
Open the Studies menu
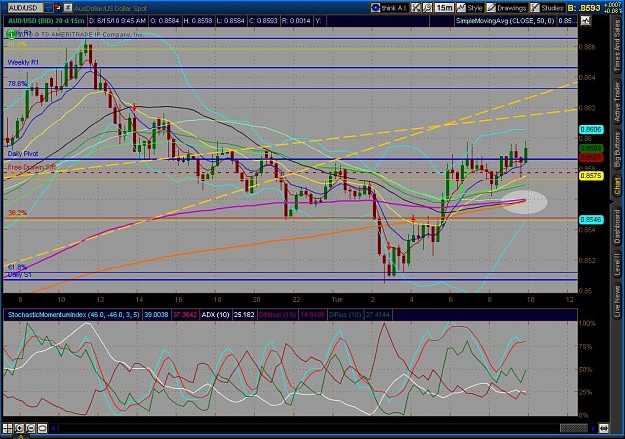(547, 8)
